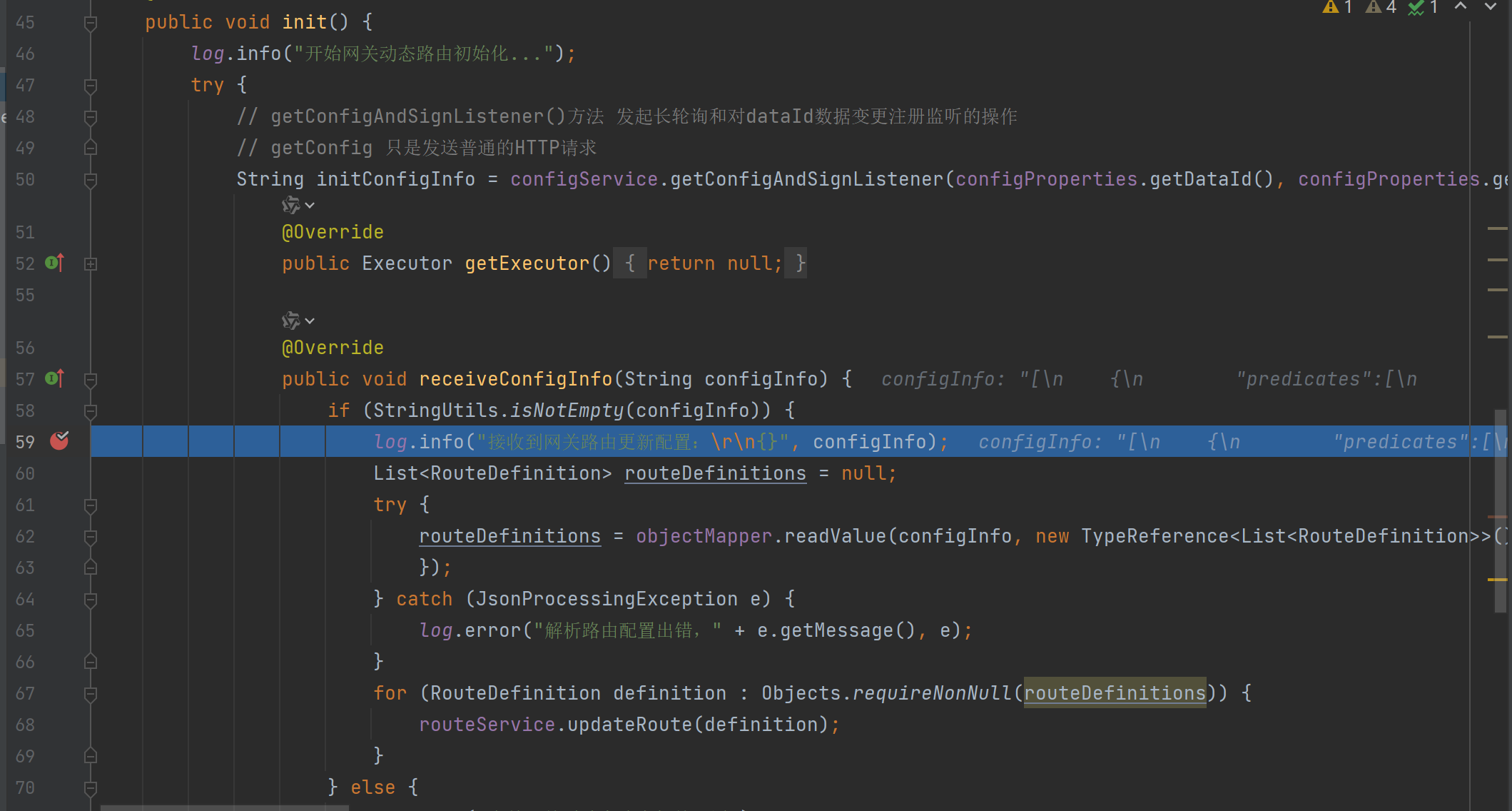Click the error stripe mark beside line 51
The image size is (1512, 811).
click(x=1497, y=228)
